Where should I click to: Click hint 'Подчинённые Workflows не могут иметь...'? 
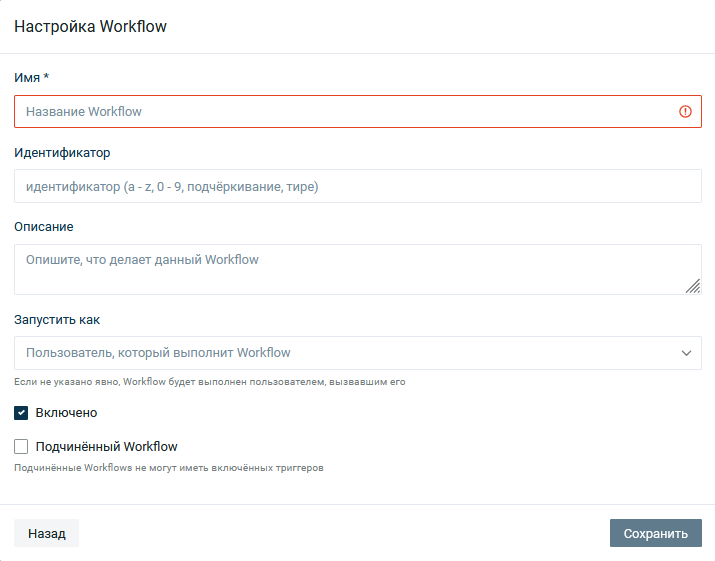(169, 468)
